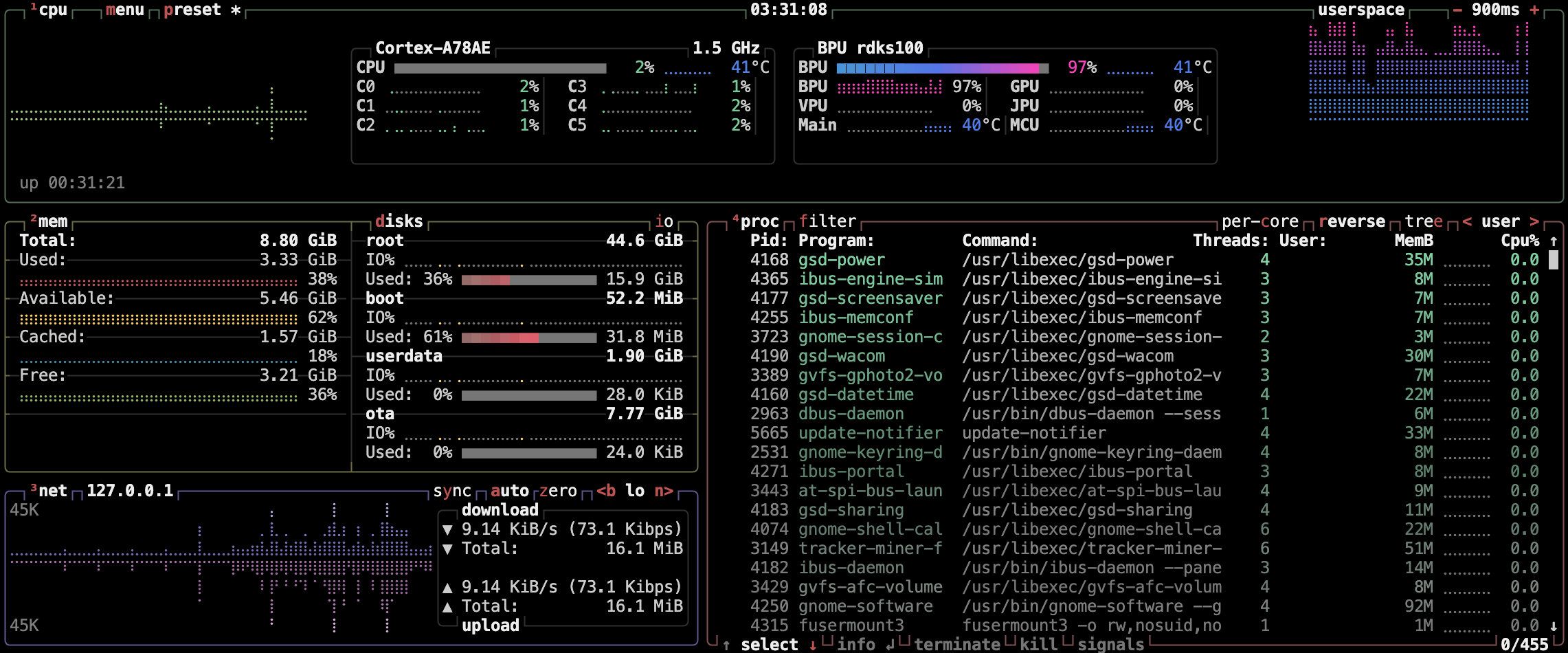
Task: Select next sort column with right arrow
Action: pos(1534,221)
